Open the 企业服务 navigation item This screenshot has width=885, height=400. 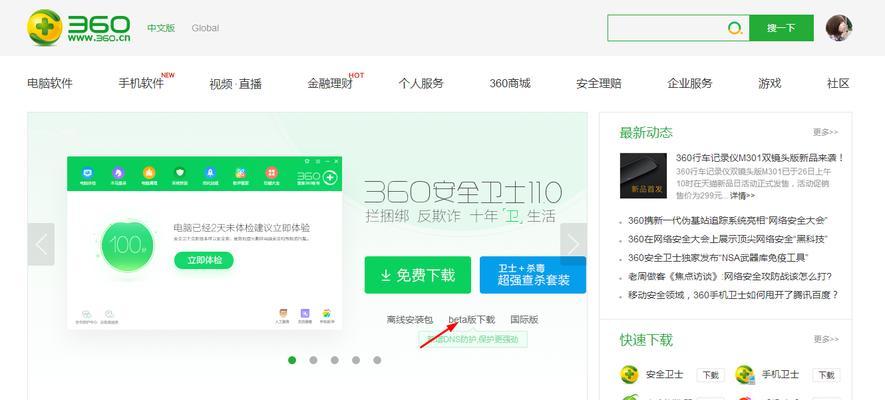coord(690,83)
